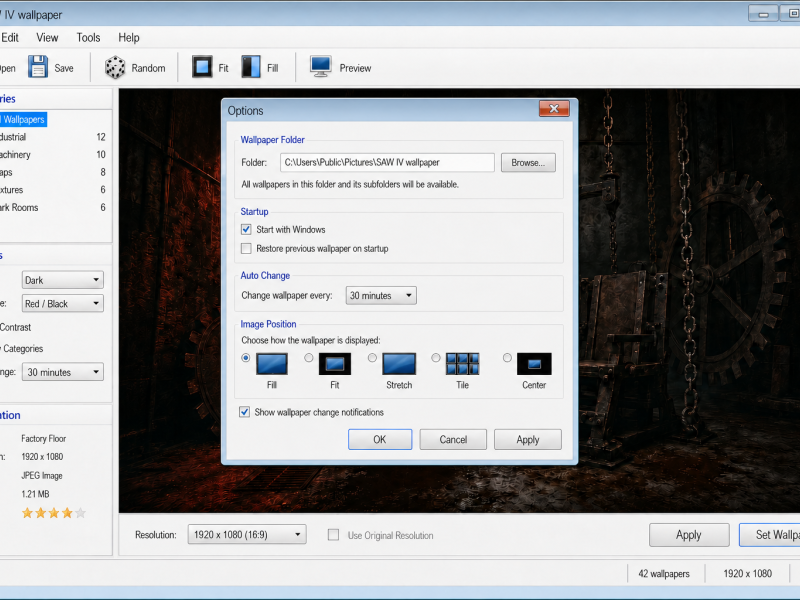Select the Textures category row

click(54, 190)
